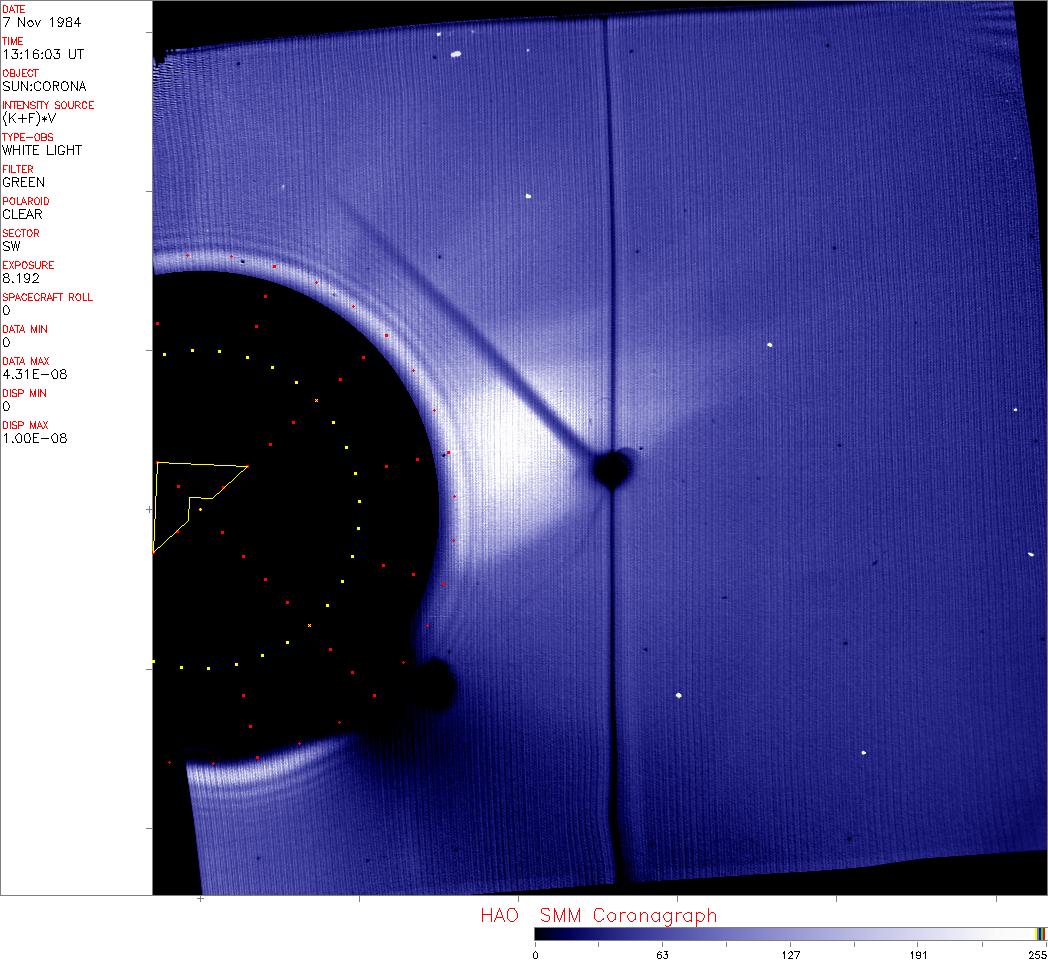
Task: Click the dark circular blob at the diagonal arm's tip
Action: (611, 468)
